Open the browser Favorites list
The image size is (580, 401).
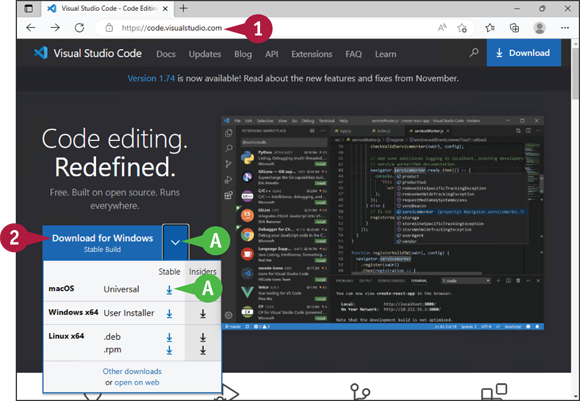coord(490,28)
